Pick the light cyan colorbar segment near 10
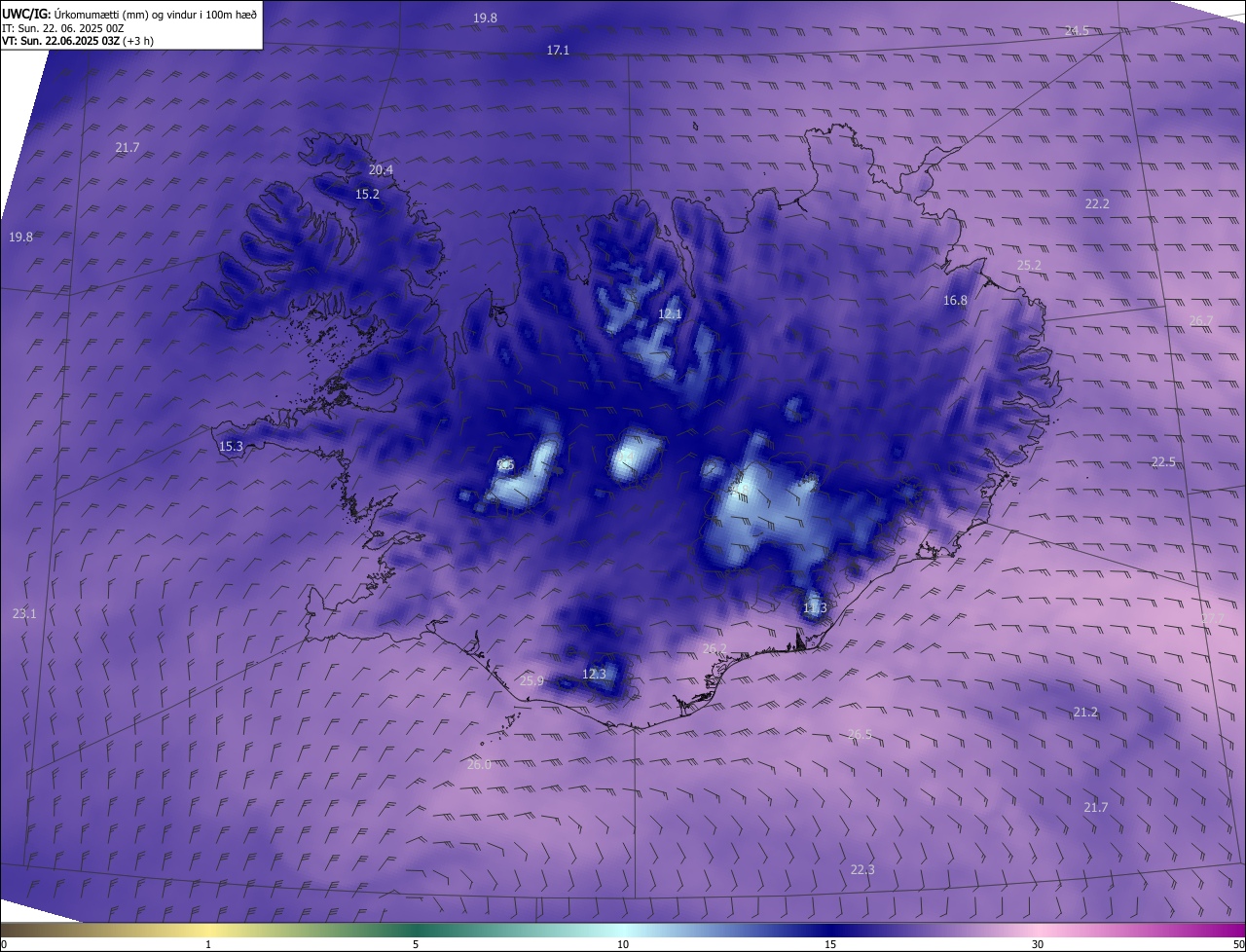Viewport: 1246px width, 952px height. coord(623,930)
